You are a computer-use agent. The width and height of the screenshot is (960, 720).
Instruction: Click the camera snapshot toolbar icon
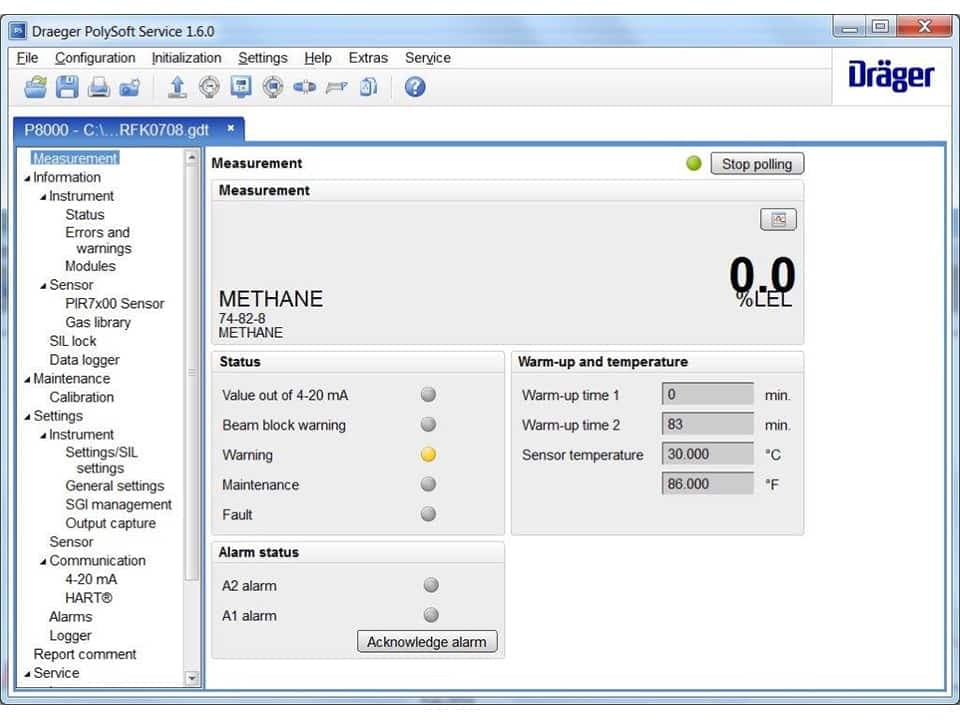130,87
